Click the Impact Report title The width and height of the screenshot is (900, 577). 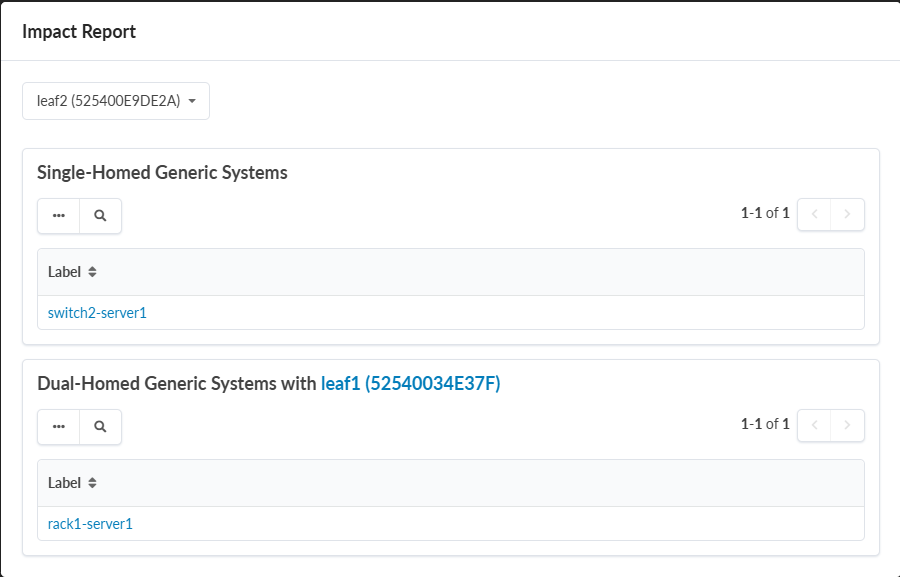pos(79,31)
